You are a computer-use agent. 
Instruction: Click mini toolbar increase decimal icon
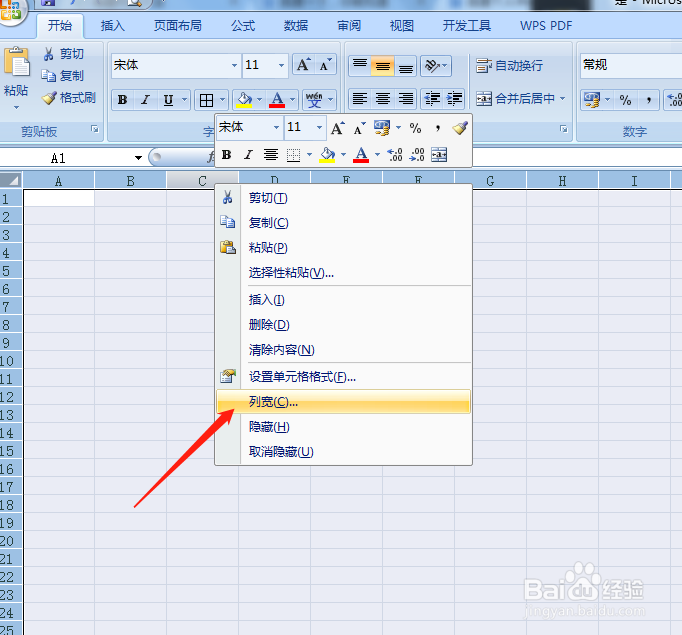tap(395, 155)
